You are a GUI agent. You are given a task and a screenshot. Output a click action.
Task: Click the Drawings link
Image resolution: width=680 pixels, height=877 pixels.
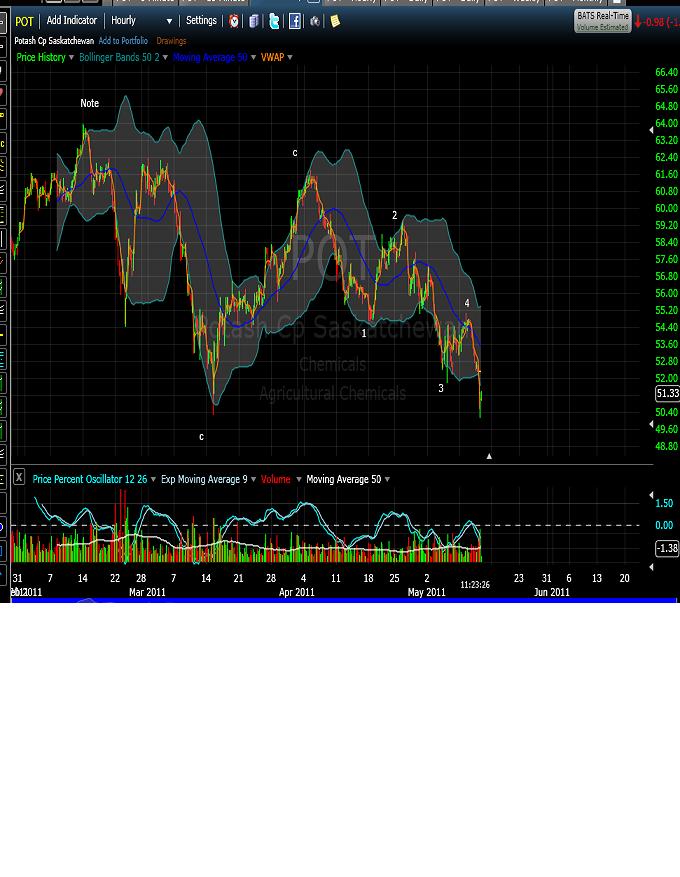click(x=171, y=41)
